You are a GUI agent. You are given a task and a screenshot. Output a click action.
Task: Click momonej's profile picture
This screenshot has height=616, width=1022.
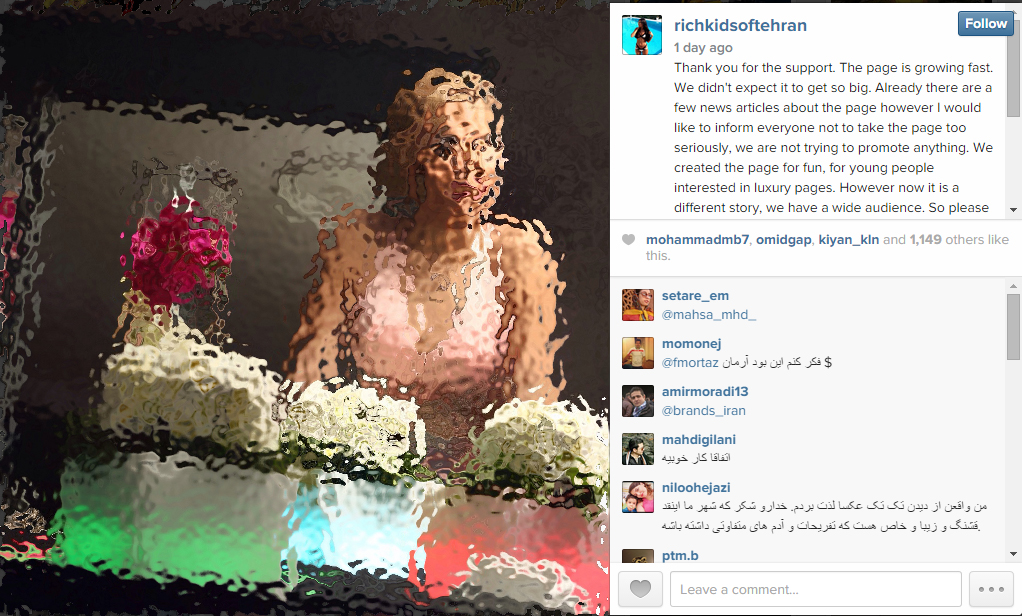[637, 353]
